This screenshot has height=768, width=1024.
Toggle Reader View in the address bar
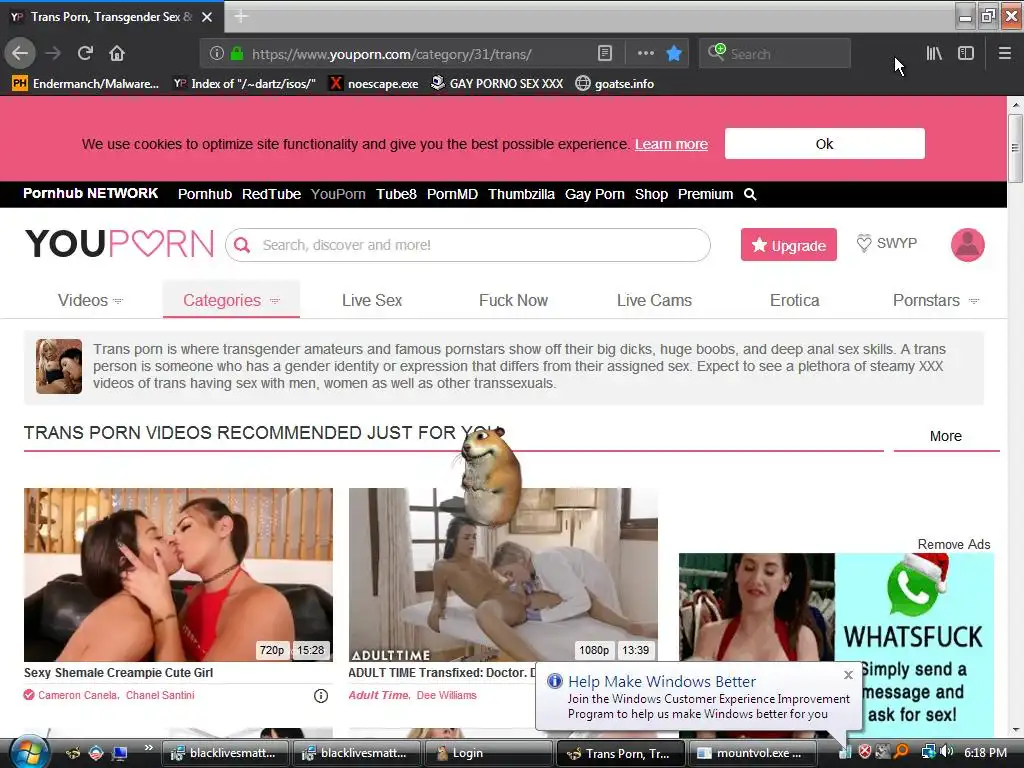tap(605, 54)
